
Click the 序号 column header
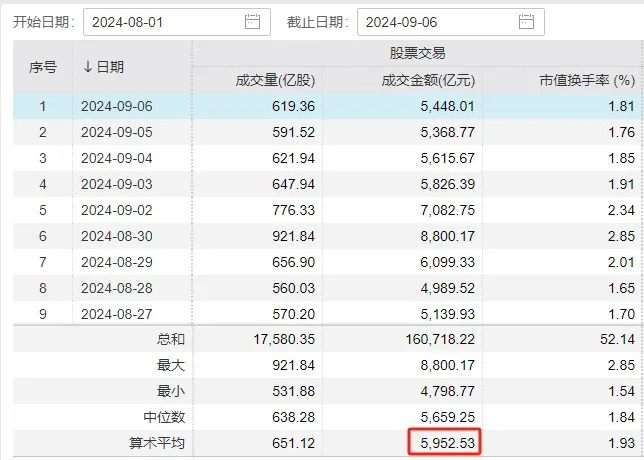click(43, 67)
